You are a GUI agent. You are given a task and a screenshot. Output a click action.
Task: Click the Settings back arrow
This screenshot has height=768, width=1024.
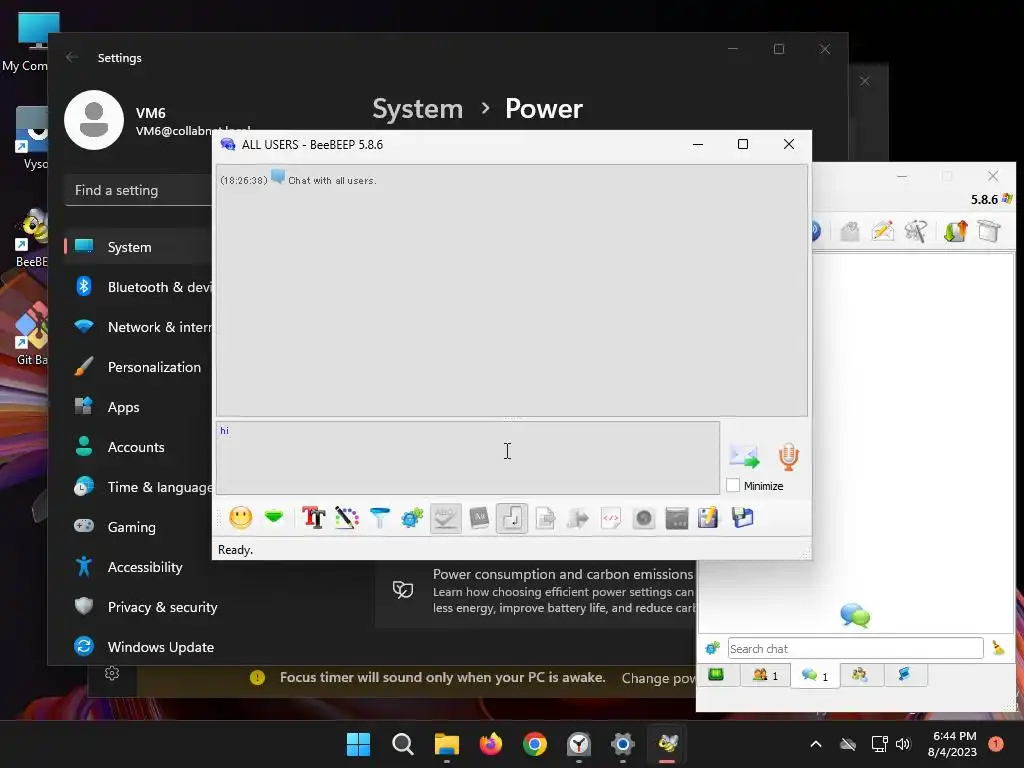[x=72, y=57]
